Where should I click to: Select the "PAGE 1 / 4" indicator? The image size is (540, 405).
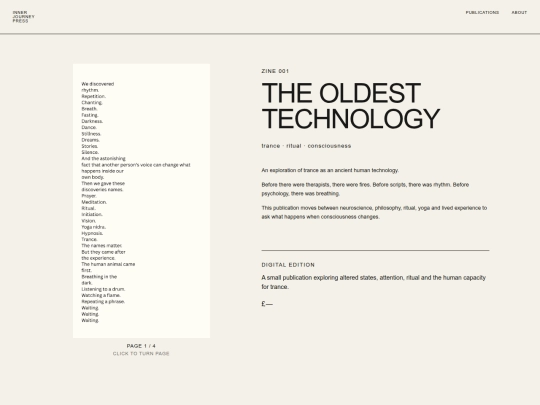(141, 346)
